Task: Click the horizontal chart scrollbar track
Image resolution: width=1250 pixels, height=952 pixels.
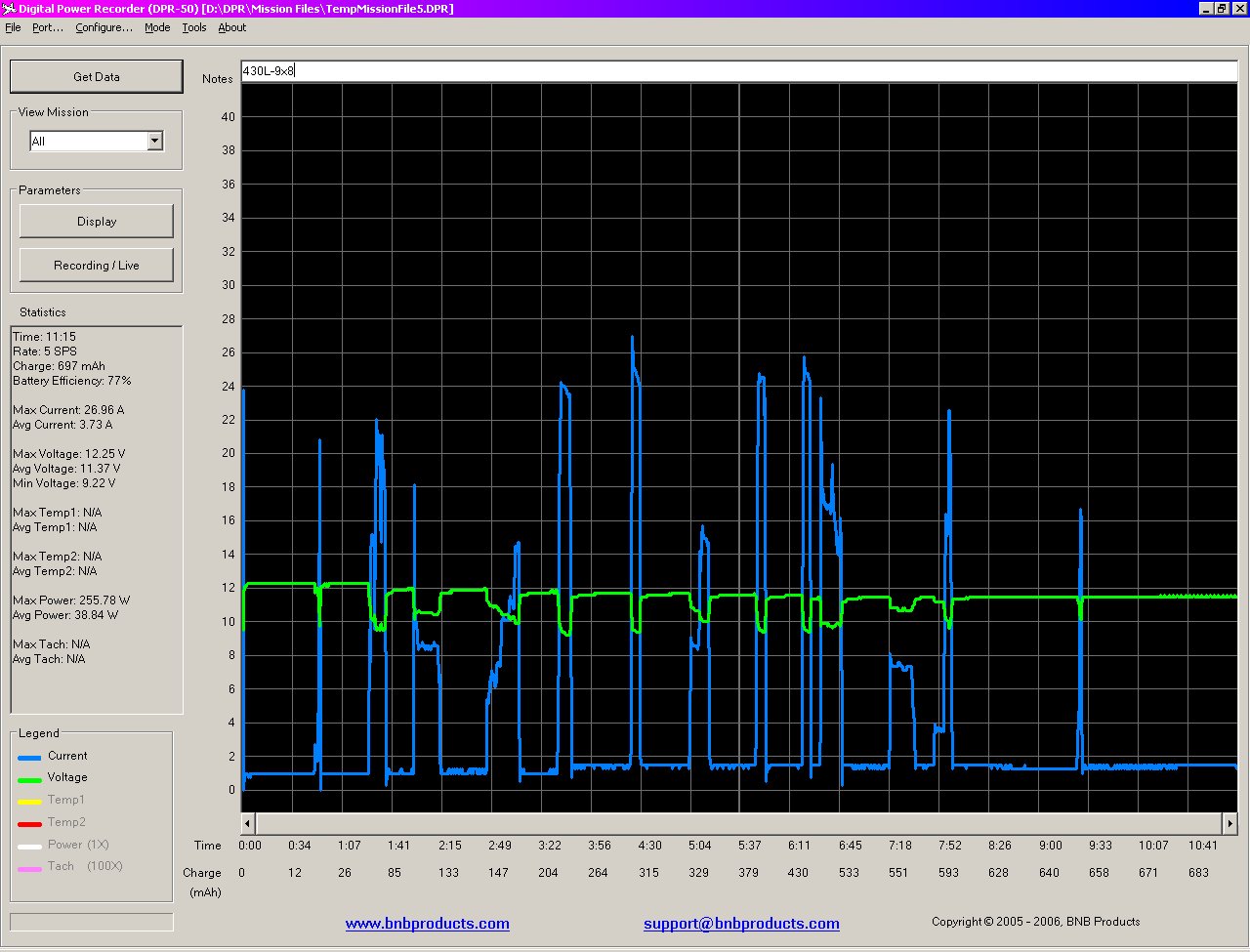Action: tap(739, 824)
